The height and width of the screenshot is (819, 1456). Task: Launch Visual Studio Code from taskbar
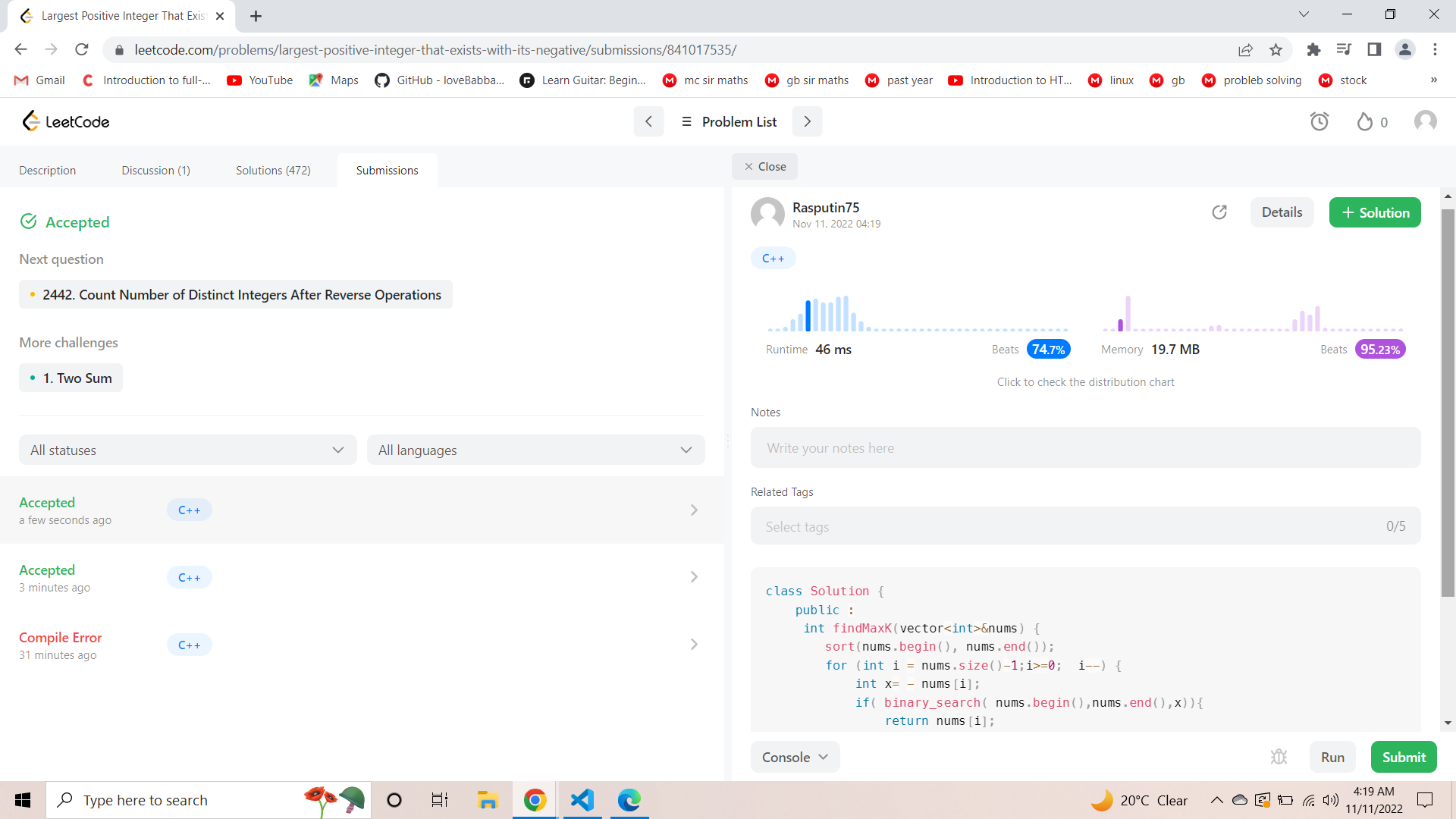coord(582,799)
